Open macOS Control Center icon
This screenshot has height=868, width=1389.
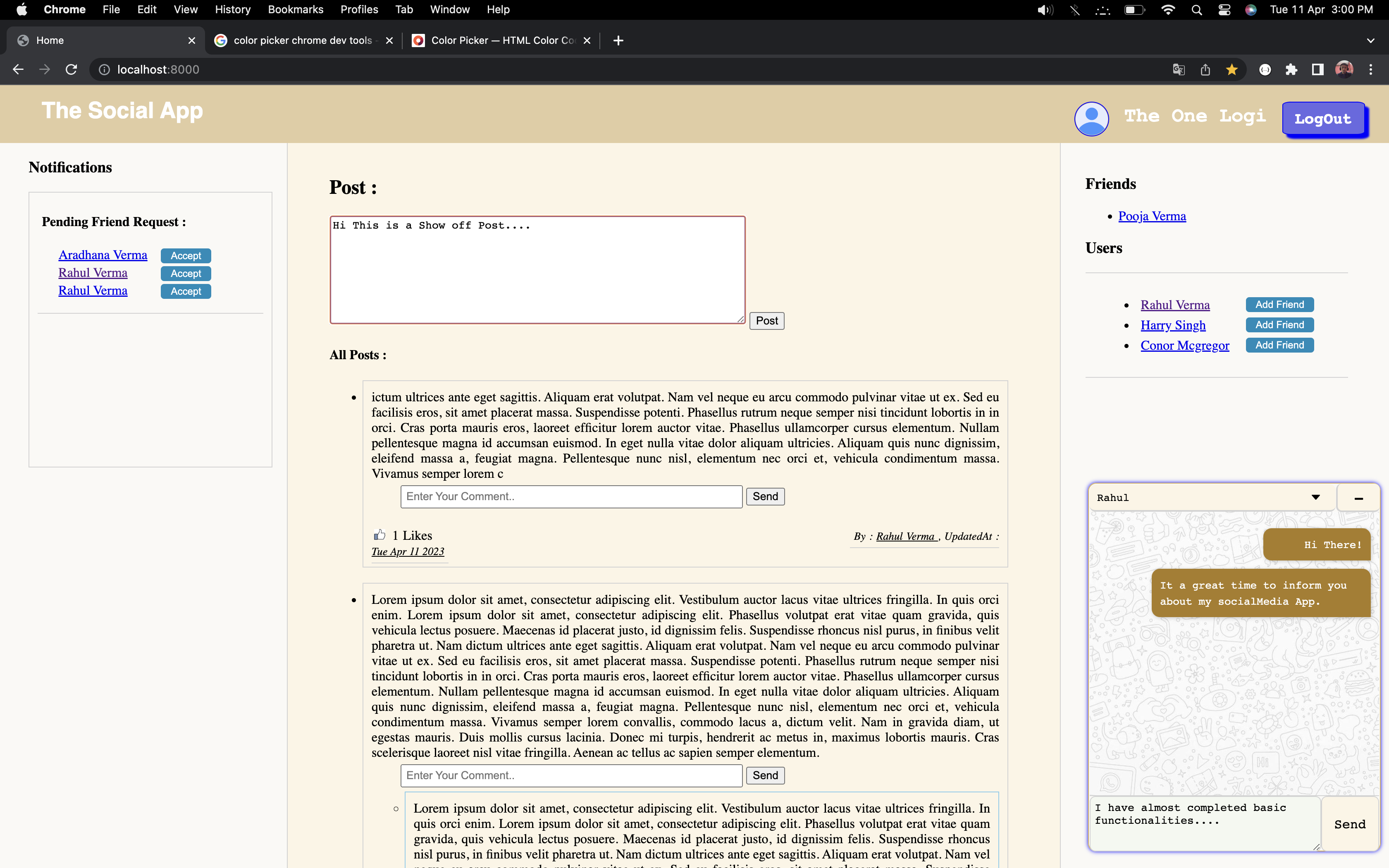tap(1224, 10)
